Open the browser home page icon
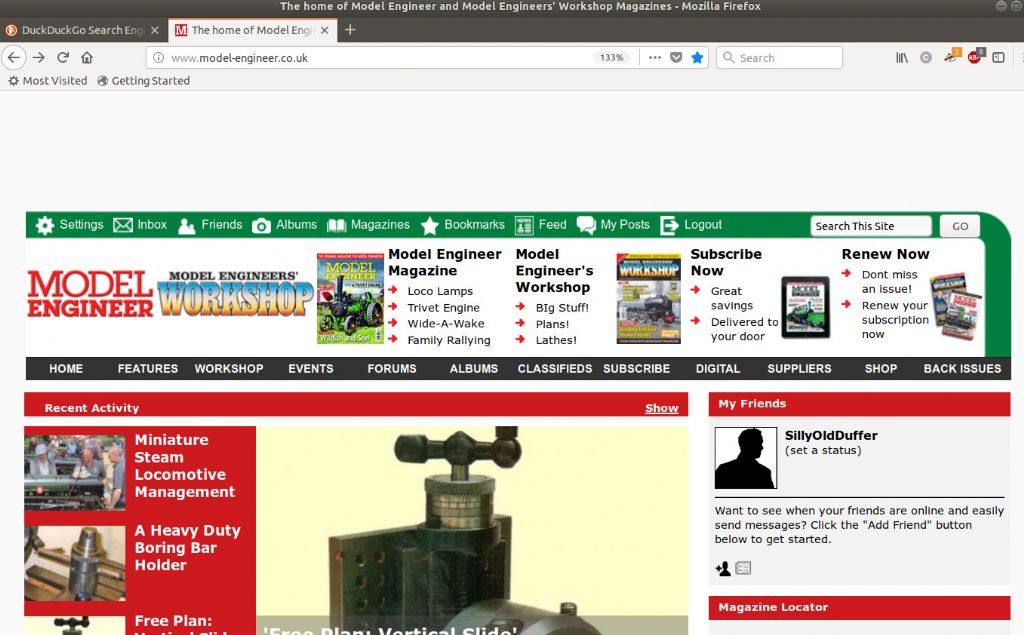The image size is (1024, 635). coord(87,57)
